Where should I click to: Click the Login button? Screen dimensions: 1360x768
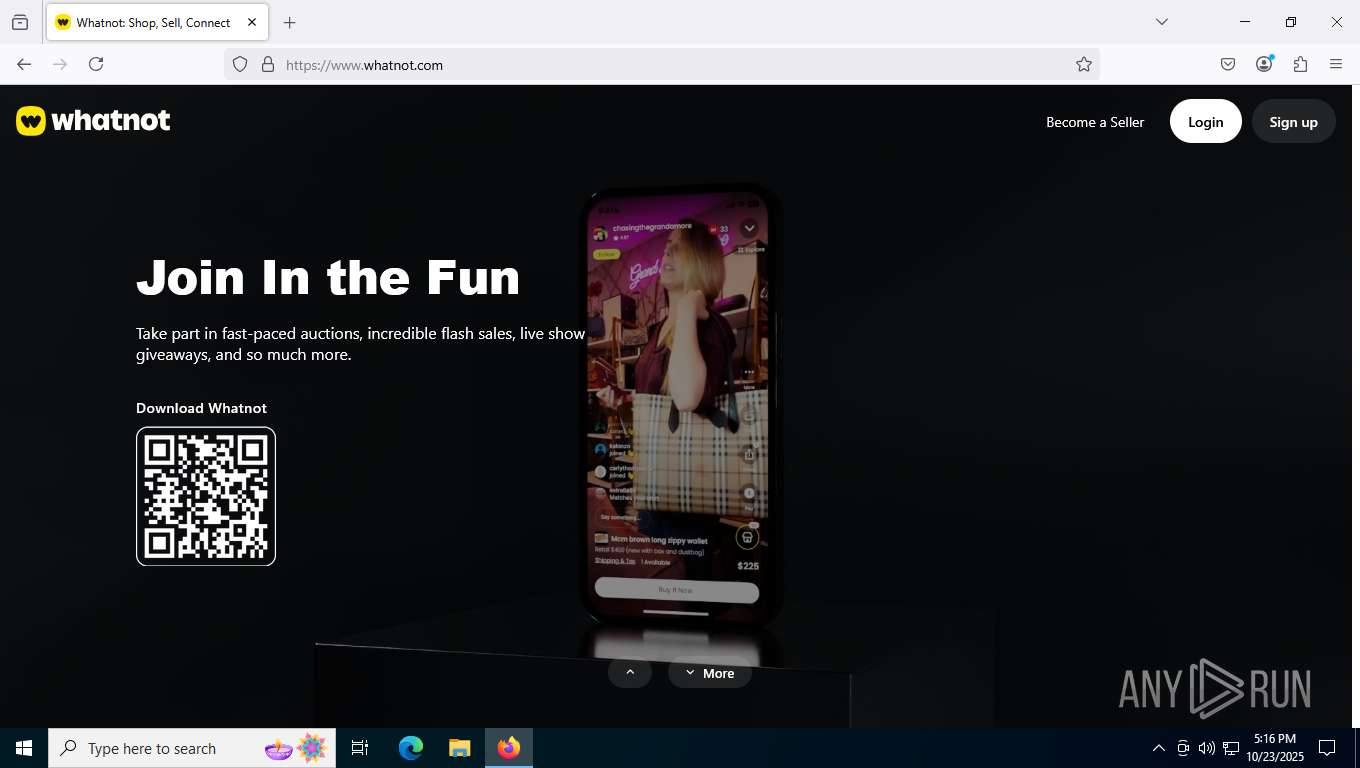[x=1205, y=122]
